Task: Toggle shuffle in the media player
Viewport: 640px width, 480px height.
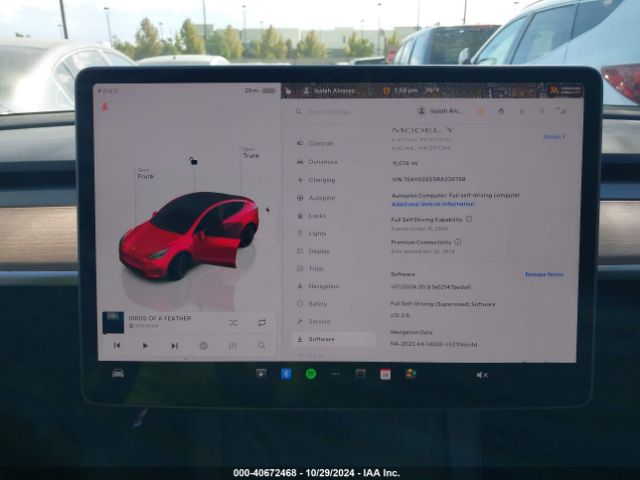Action: [233, 322]
